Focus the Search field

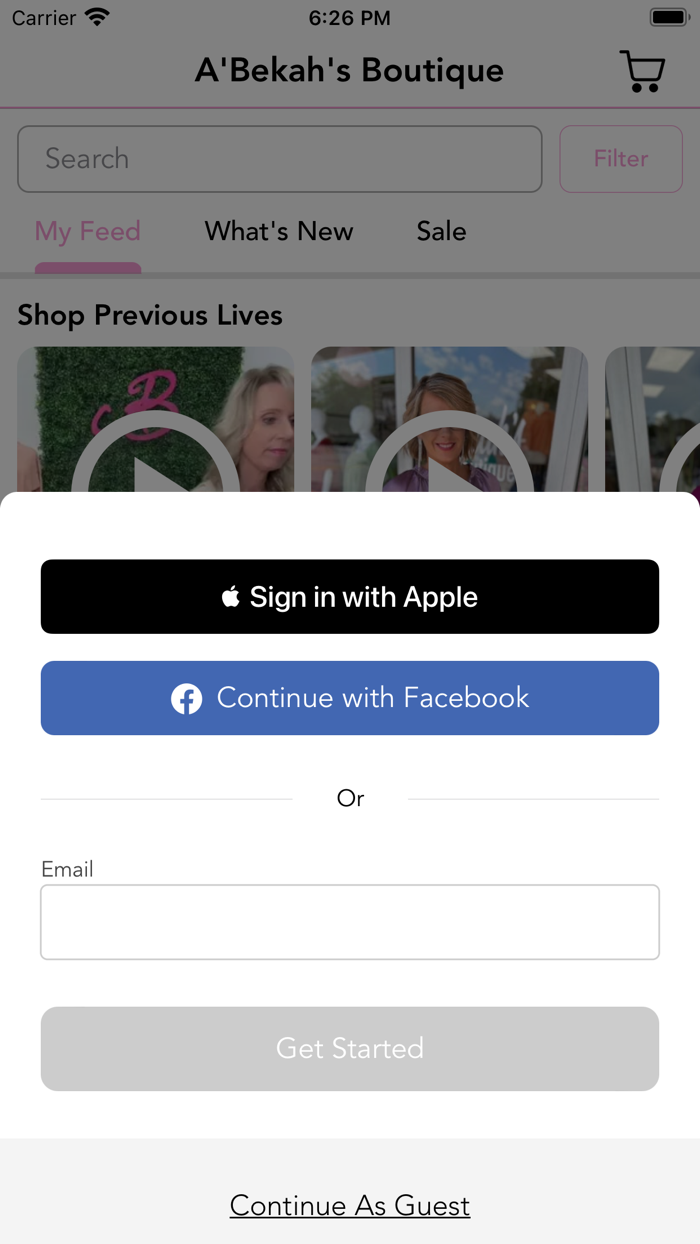pos(280,159)
